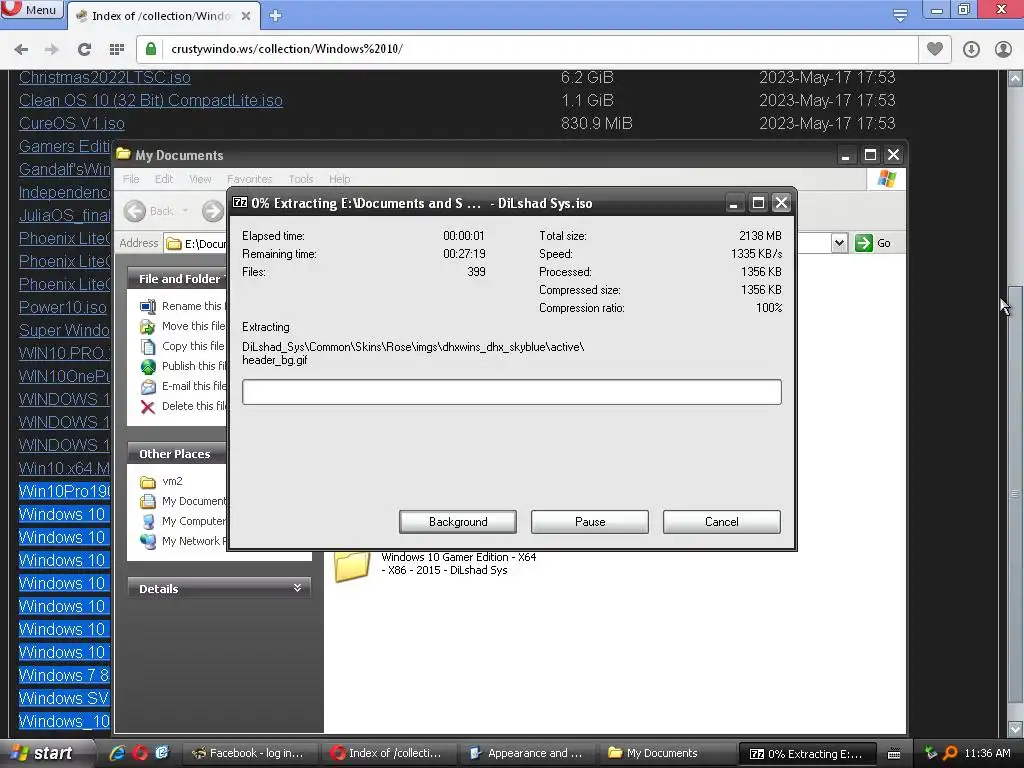Collapse the Other Places panel header

[x=176, y=454]
